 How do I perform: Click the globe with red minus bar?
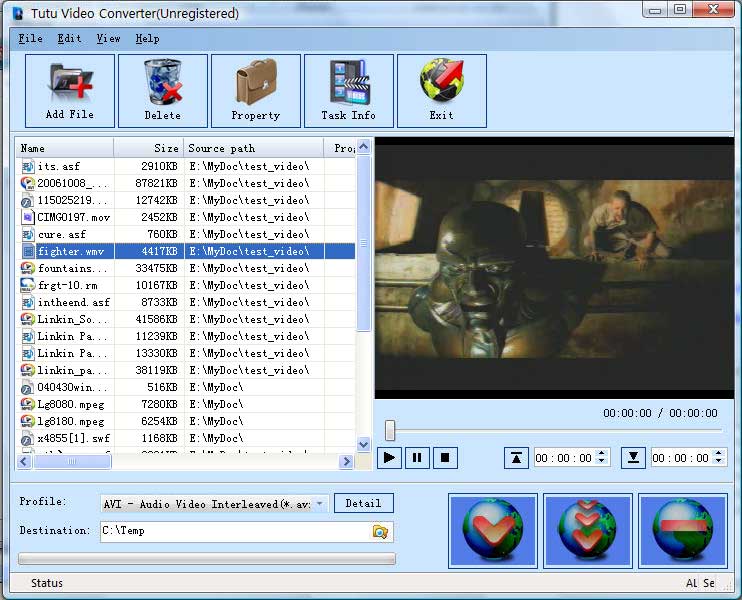pyautogui.click(x=683, y=530)
